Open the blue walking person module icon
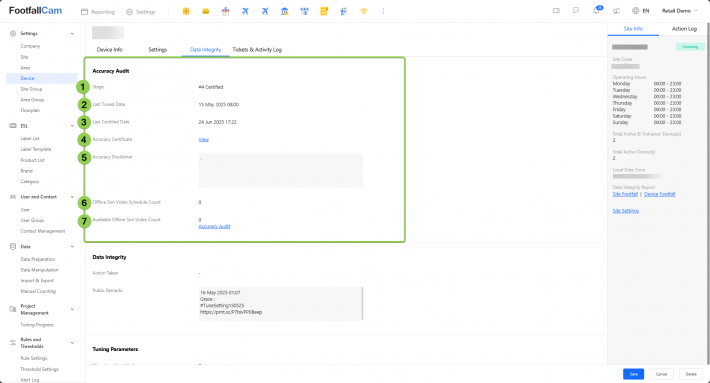Viewport: 710px width, 383px height. 344,11
